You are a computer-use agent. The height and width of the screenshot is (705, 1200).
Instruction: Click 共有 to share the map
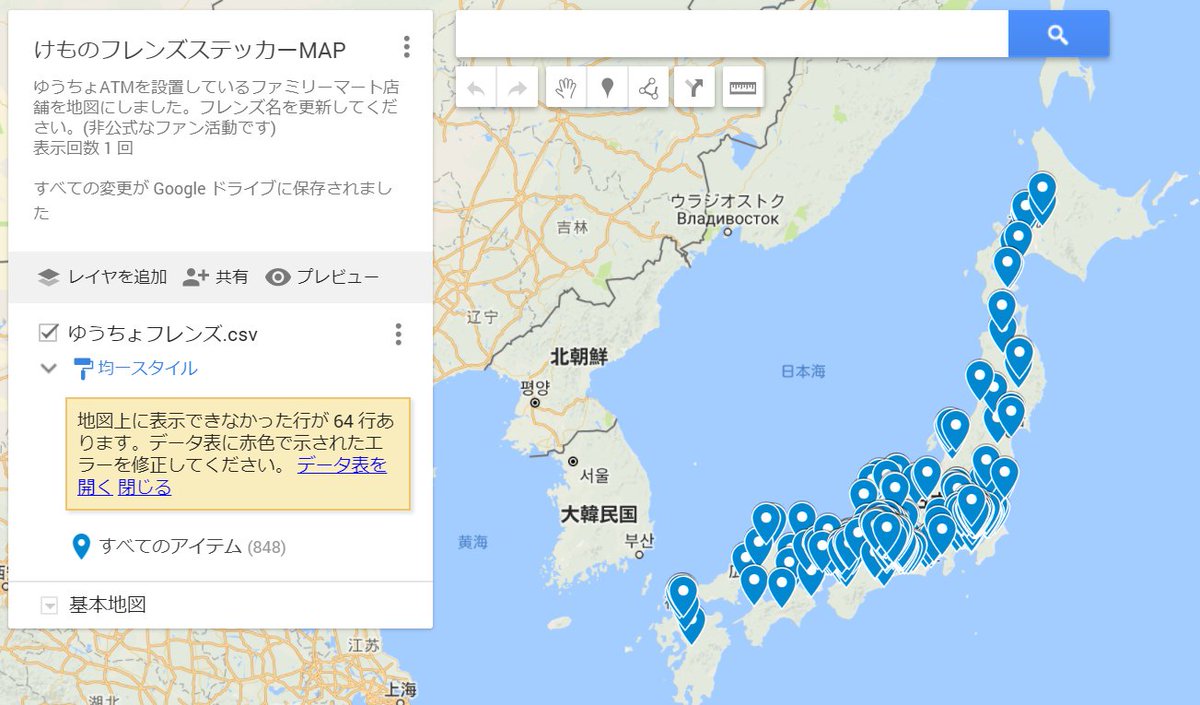[x=216, y=277]
